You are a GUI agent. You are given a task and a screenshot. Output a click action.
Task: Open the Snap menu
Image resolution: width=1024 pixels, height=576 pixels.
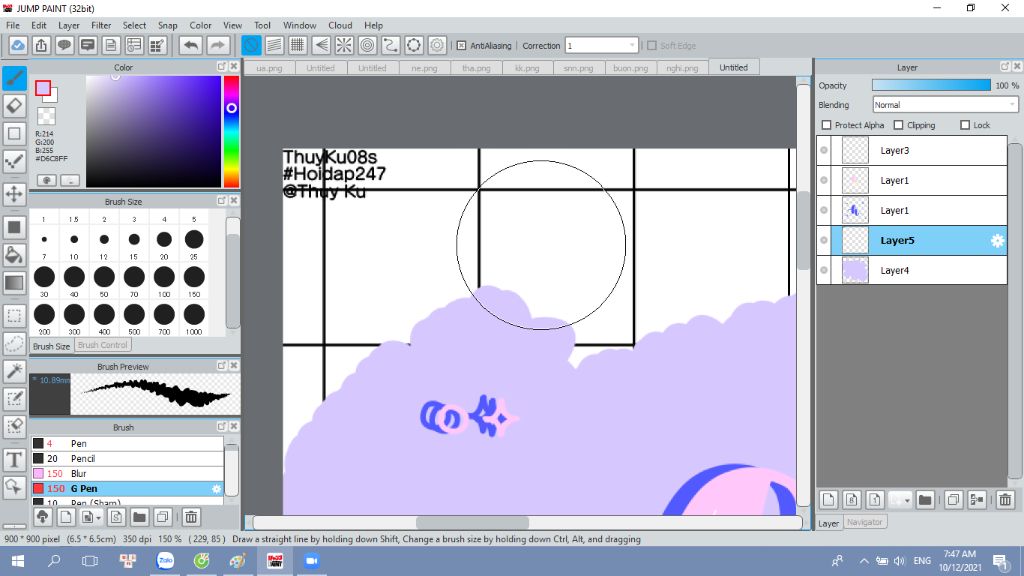pos(167,25)
